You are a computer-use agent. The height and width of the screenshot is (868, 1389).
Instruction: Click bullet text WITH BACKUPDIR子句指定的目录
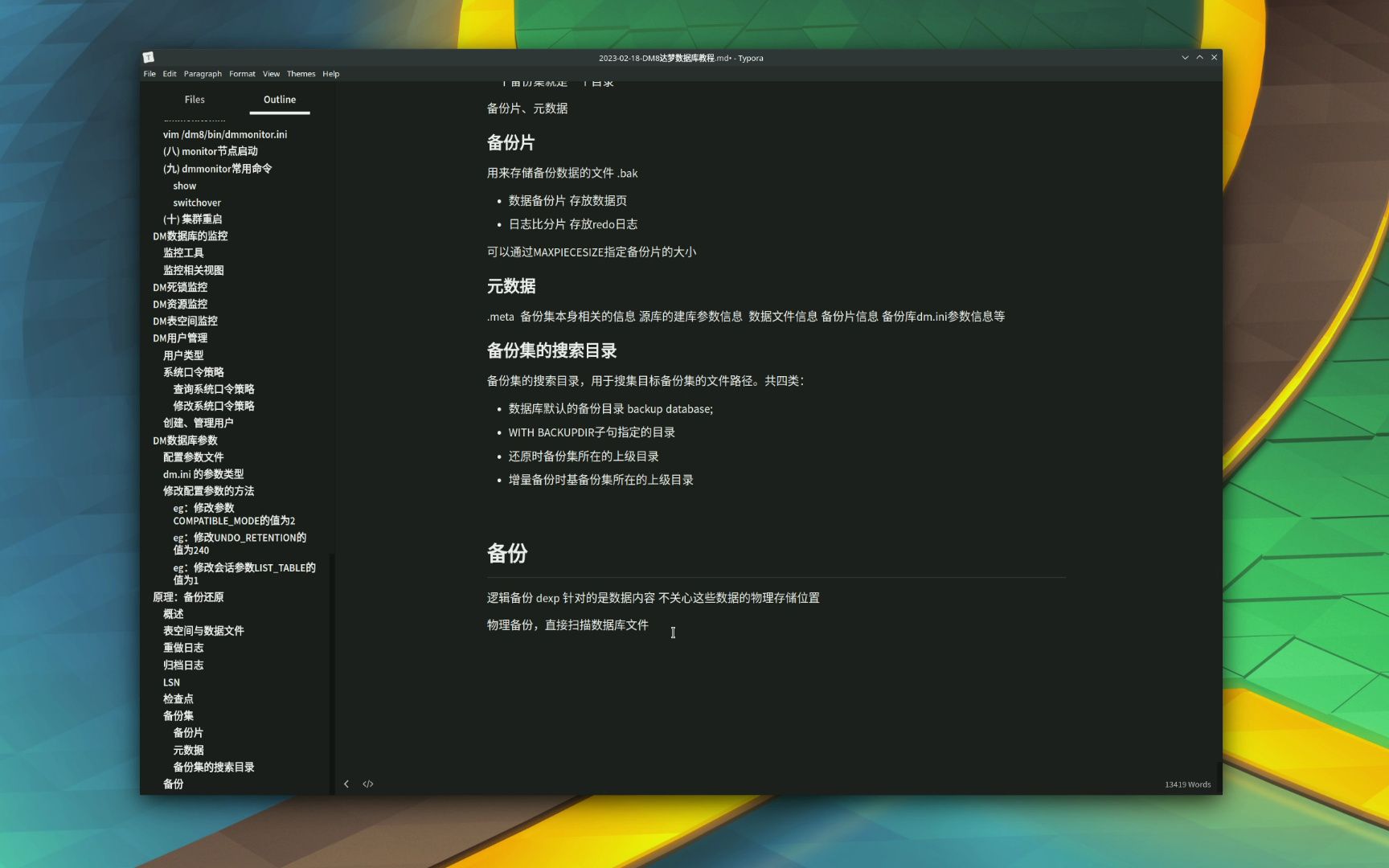592,432
